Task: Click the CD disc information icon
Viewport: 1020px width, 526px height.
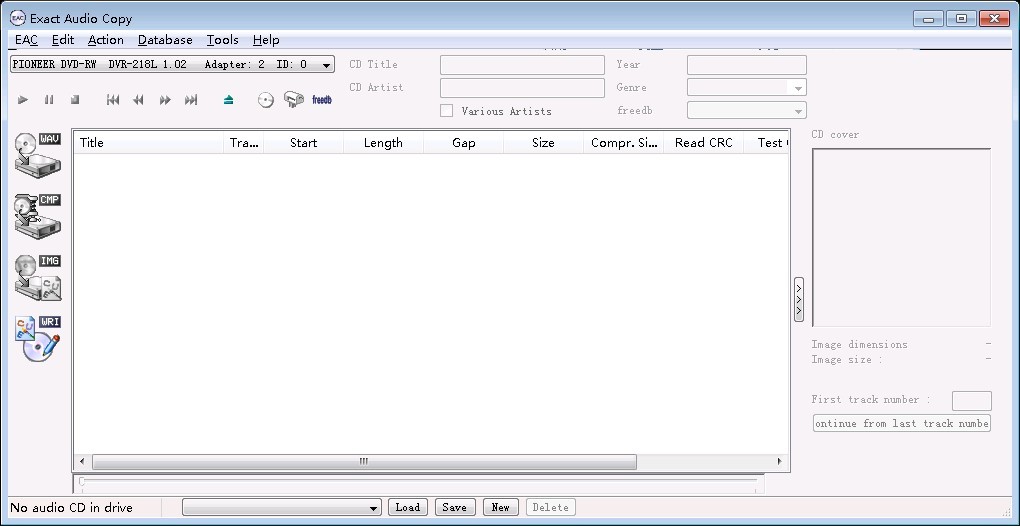Action: coord(265,100)
